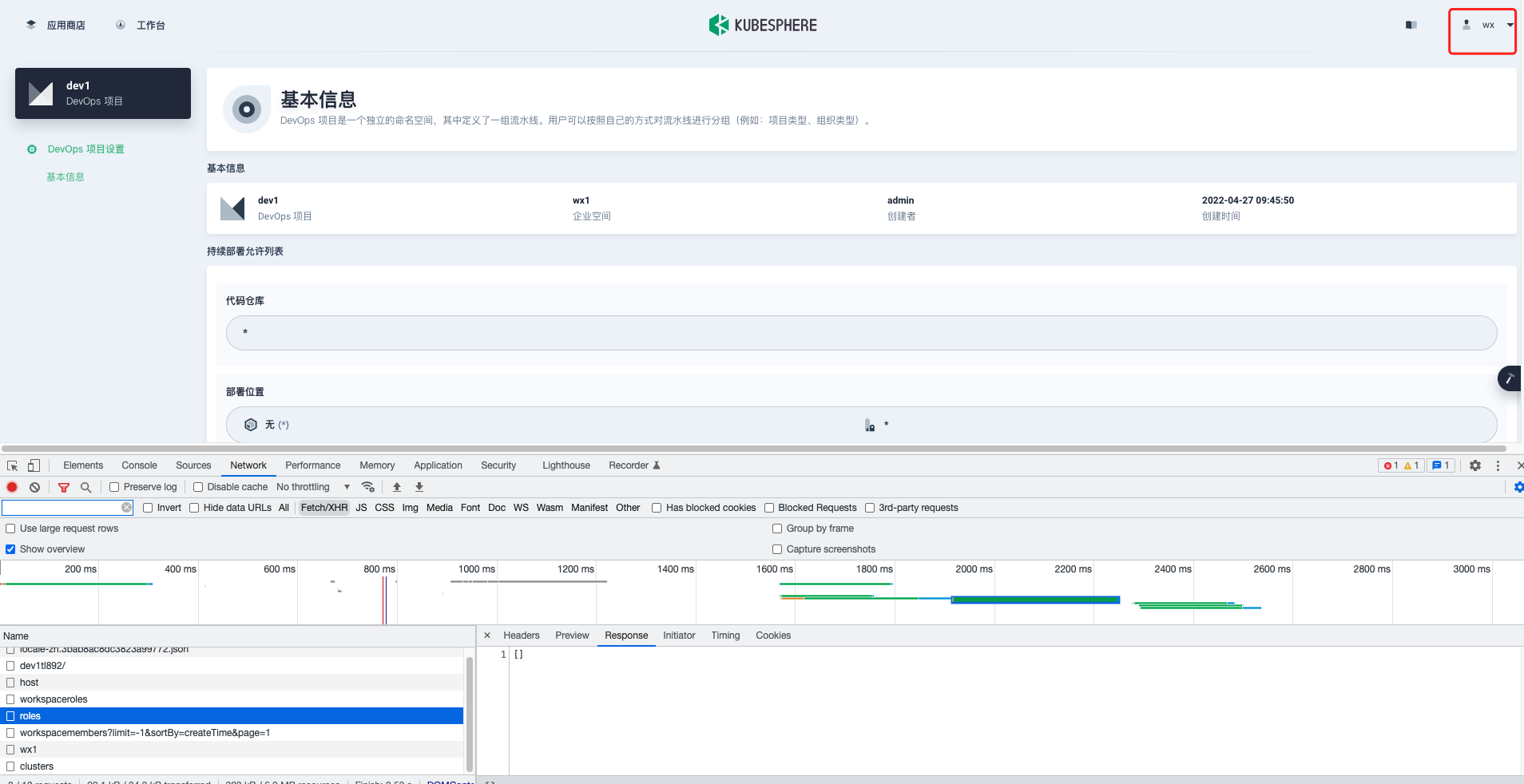This screenshot has height=784, width=1524.
Task: Switch to the Console tab
Action: click(139, 465)
